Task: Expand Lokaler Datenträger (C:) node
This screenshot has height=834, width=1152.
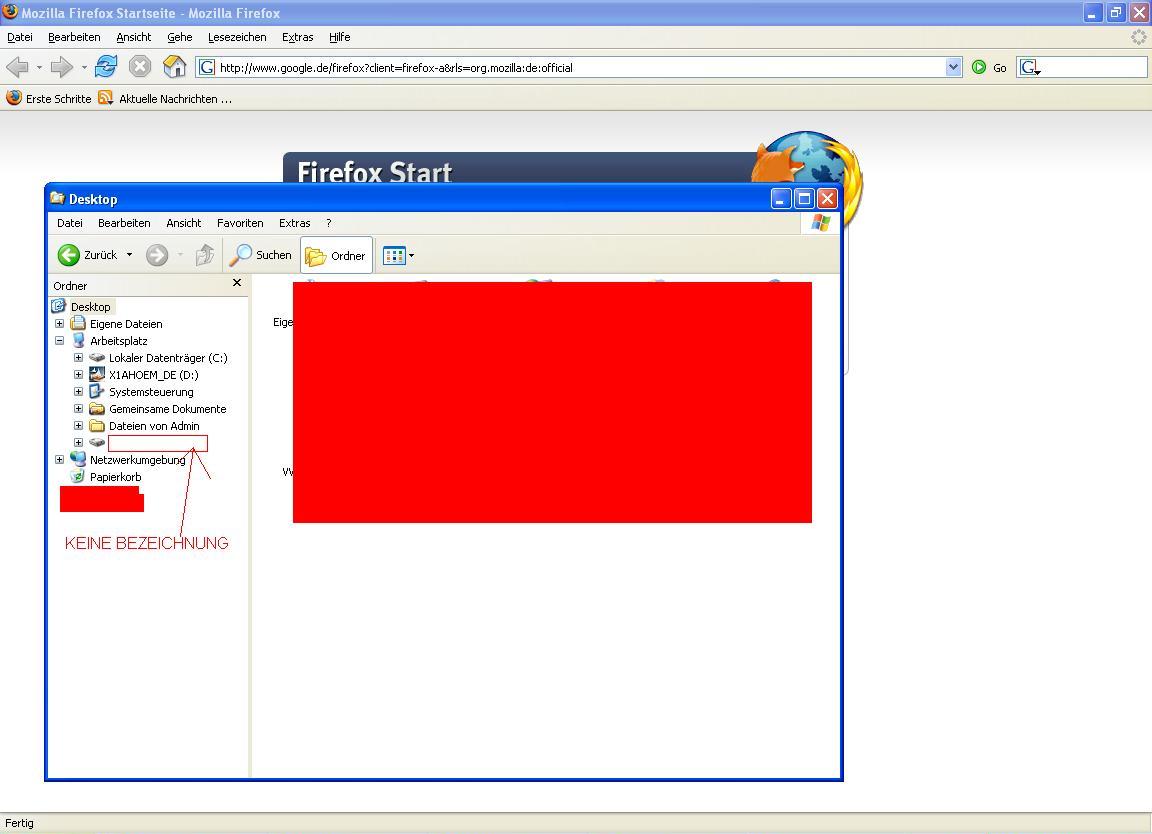Action: (79, 357)
